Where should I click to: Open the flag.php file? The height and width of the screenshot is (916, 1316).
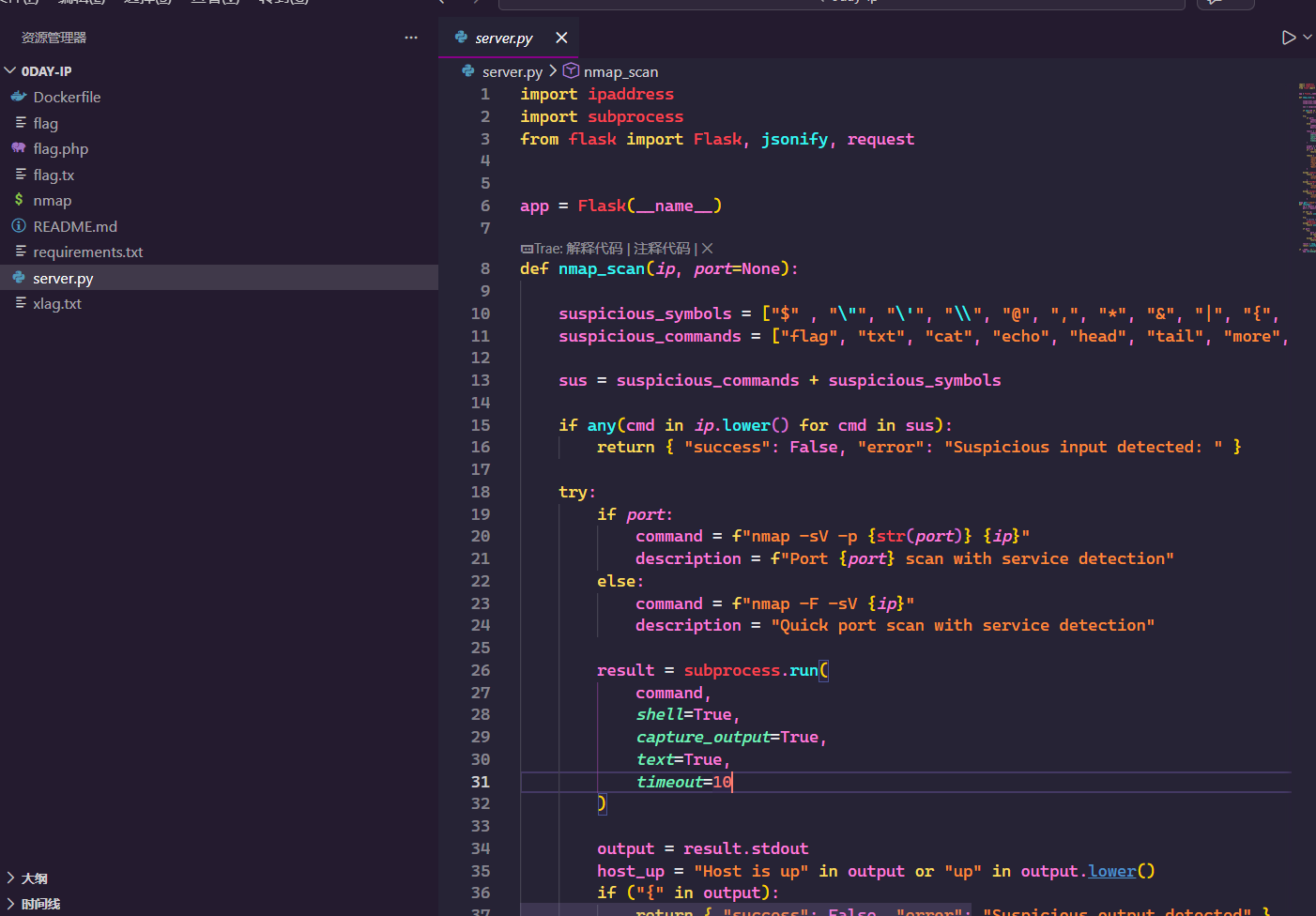tap(60, 149)
